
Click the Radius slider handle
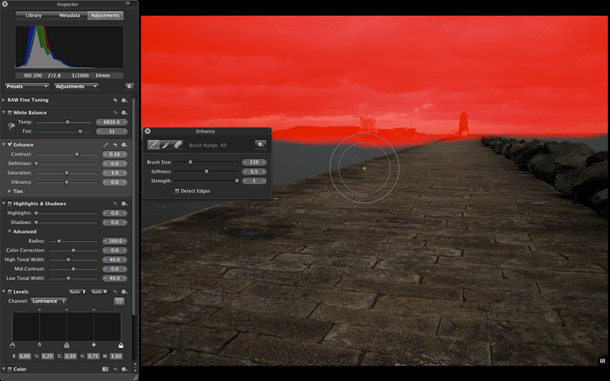59,241
